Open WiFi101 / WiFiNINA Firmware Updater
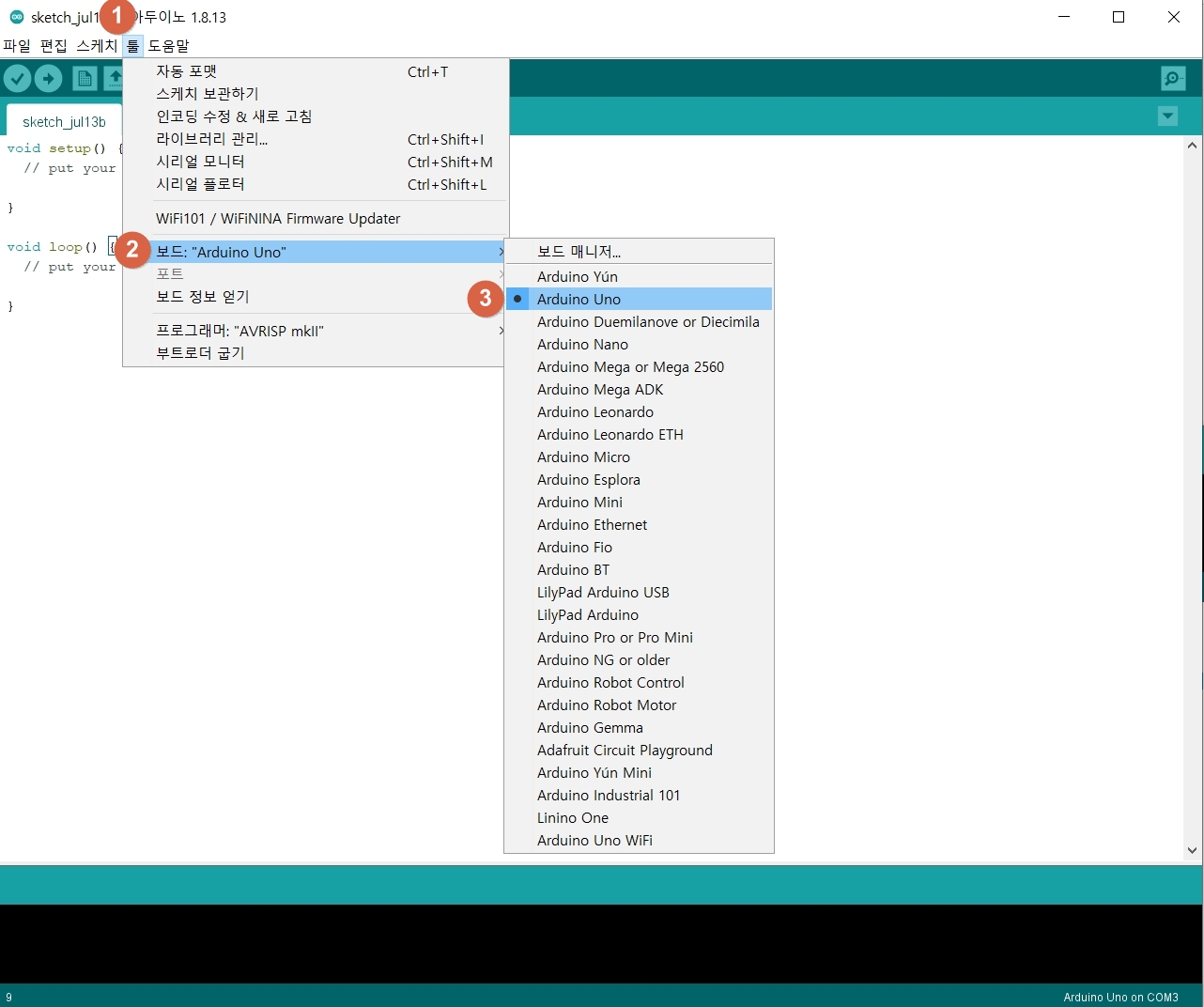 click(x=316, y=218)
